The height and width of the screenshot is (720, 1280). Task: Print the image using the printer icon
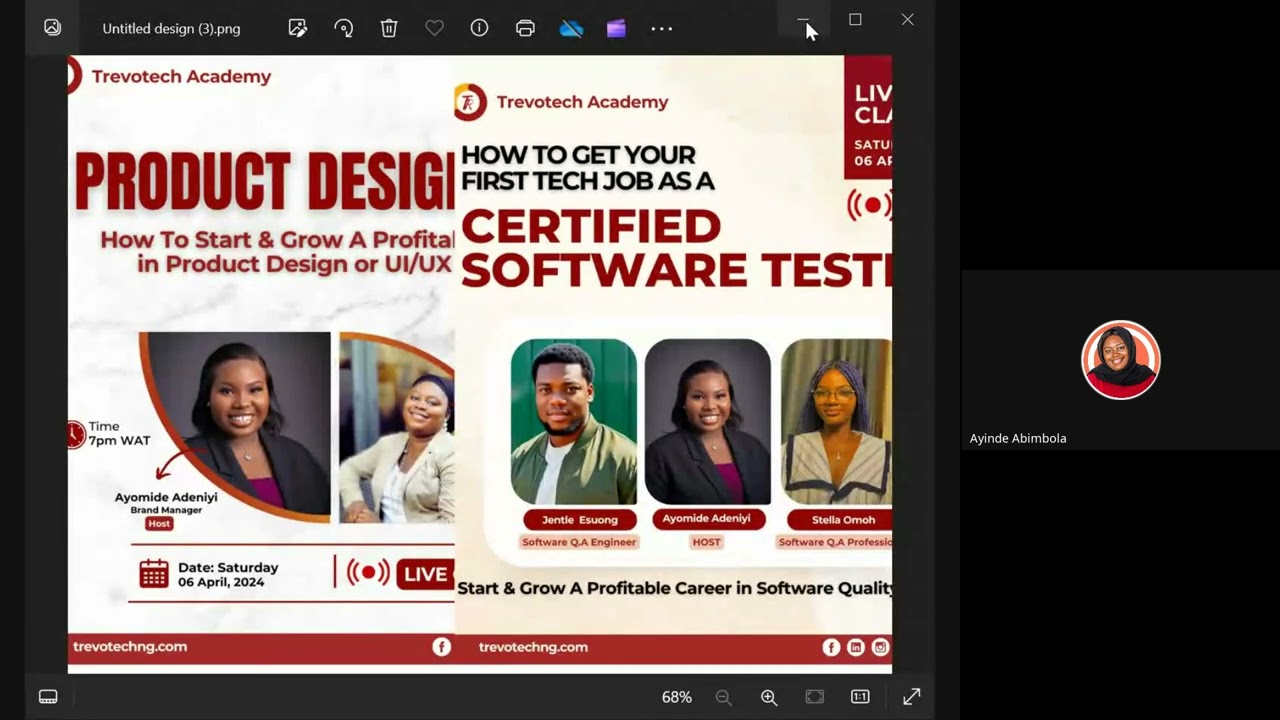point(525,28)
